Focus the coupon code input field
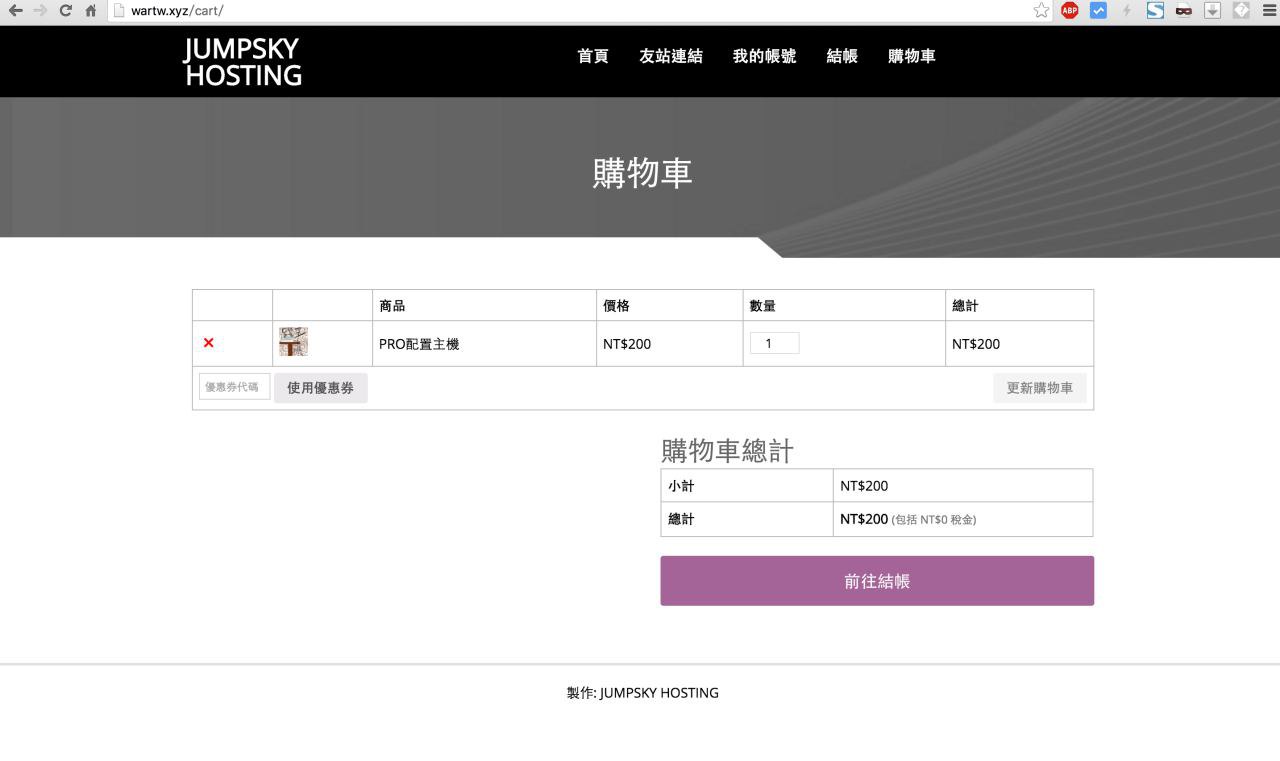 (234, 387)
